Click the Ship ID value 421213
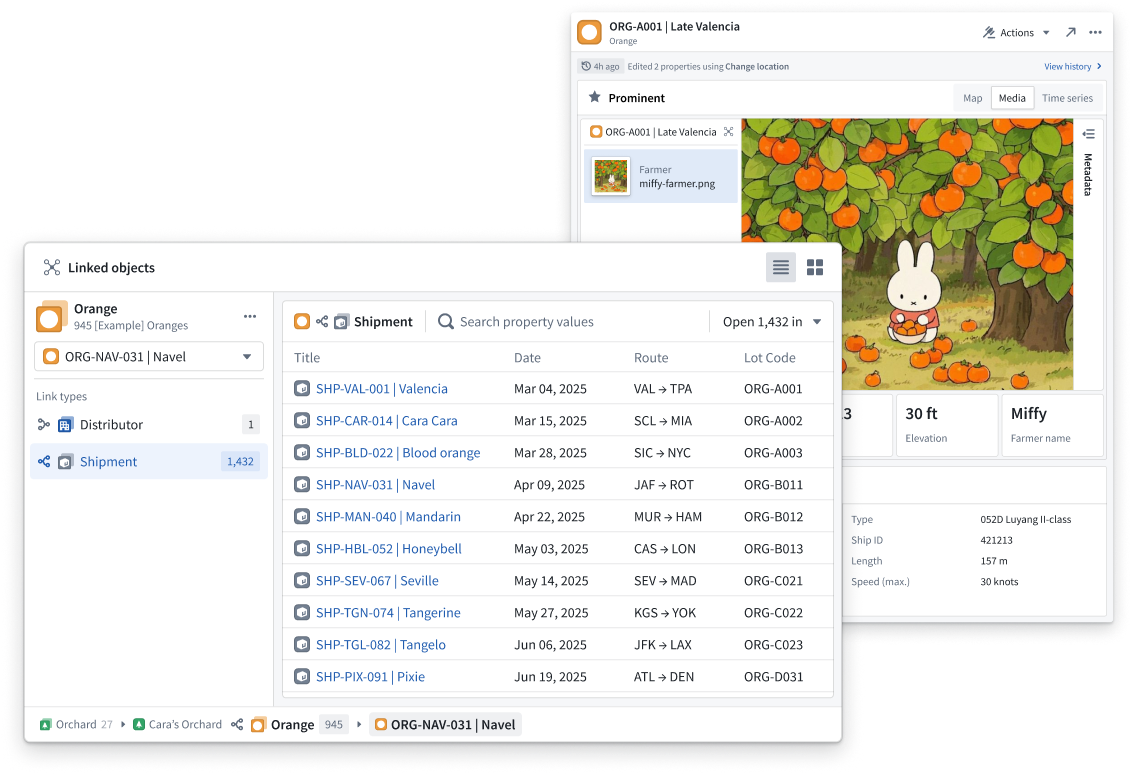 (x=996, y=540)
